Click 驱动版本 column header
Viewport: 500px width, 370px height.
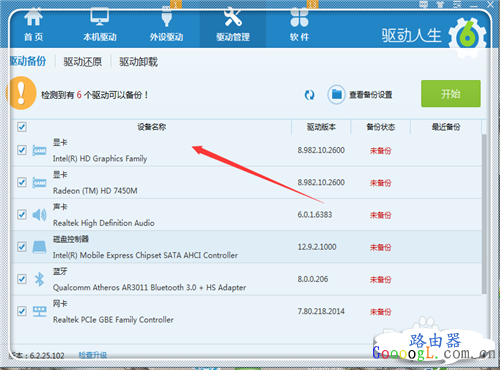coord(321,127)
